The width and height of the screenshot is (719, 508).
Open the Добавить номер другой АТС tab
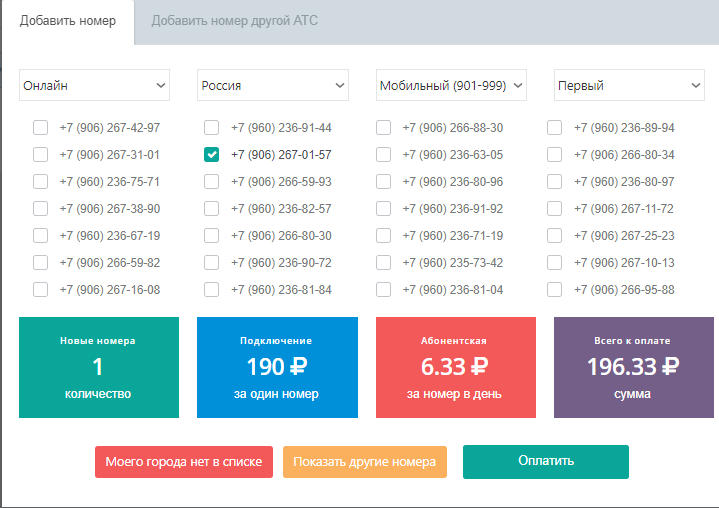click(234, 21)
